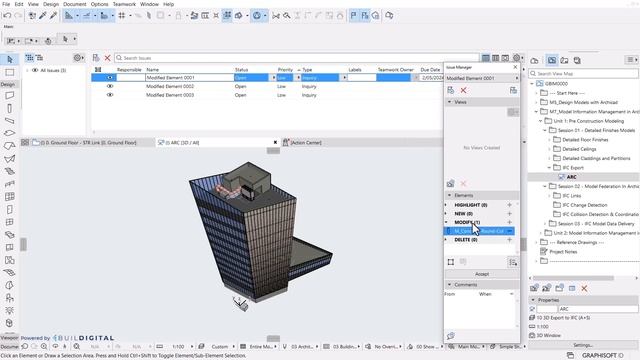The width and height of the screenshot is (640, 360).
Task: Switch to 0. Ground Floor - STR Link tab
Action: pos(89,142)
